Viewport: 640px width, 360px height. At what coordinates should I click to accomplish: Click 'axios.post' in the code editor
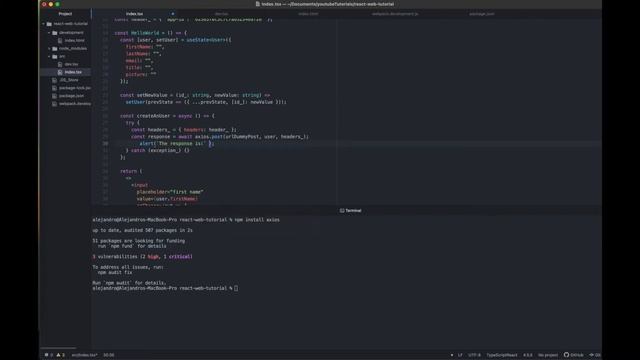(x=209, y=137)
